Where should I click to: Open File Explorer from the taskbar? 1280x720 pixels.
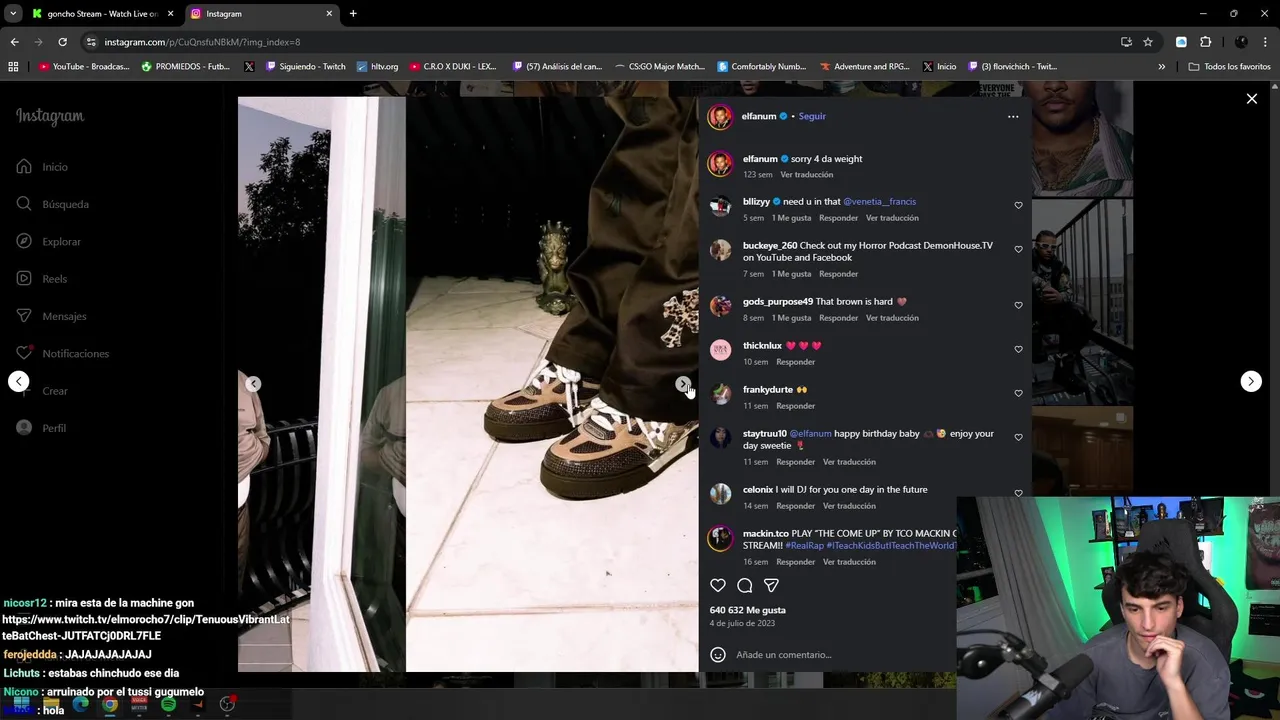52,704
